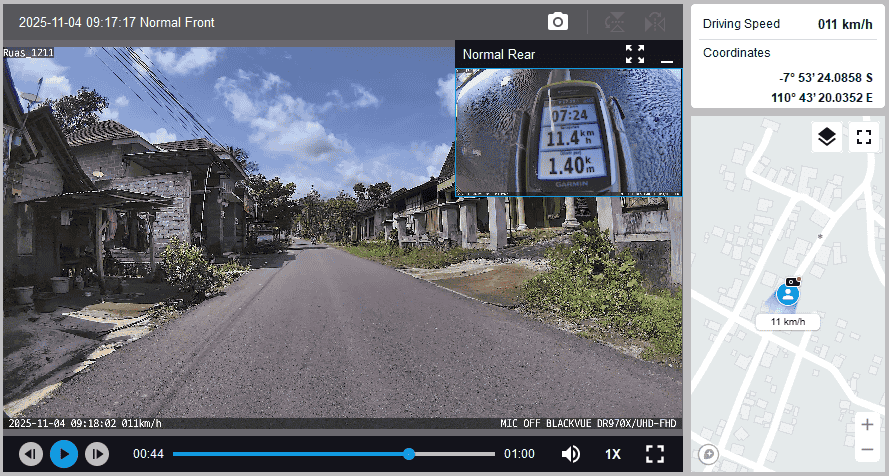Flip the video vertically
The image size is (889, 476).
point(616,22)
